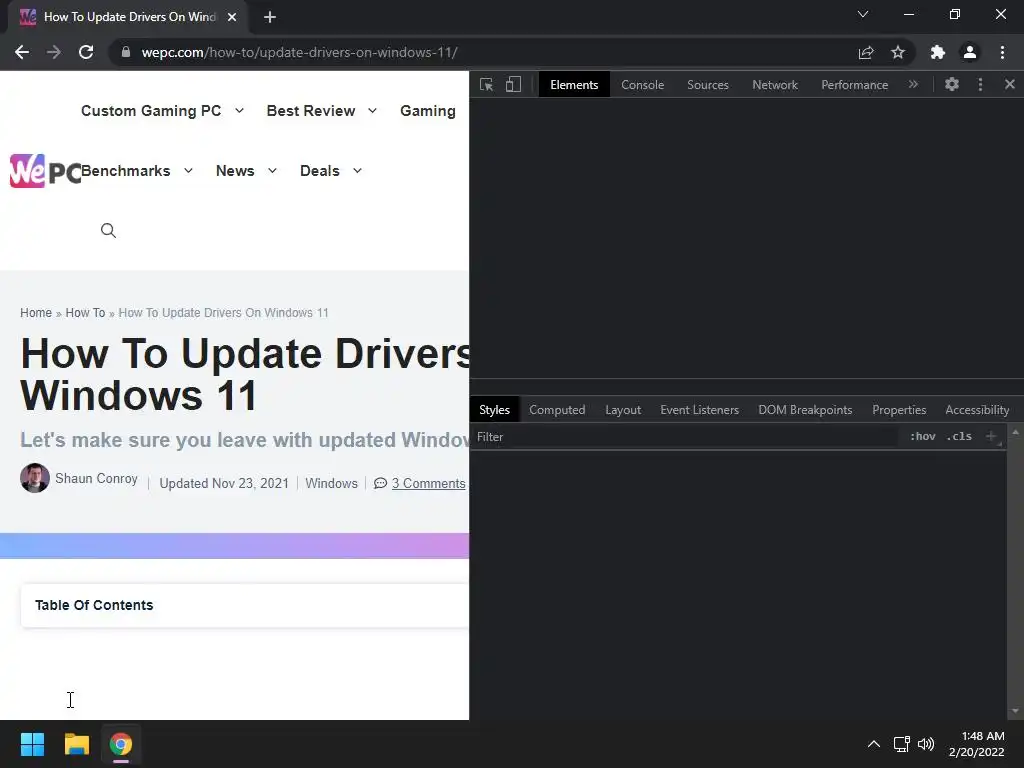Toggle the .cls element classes button

click(959, 436)
